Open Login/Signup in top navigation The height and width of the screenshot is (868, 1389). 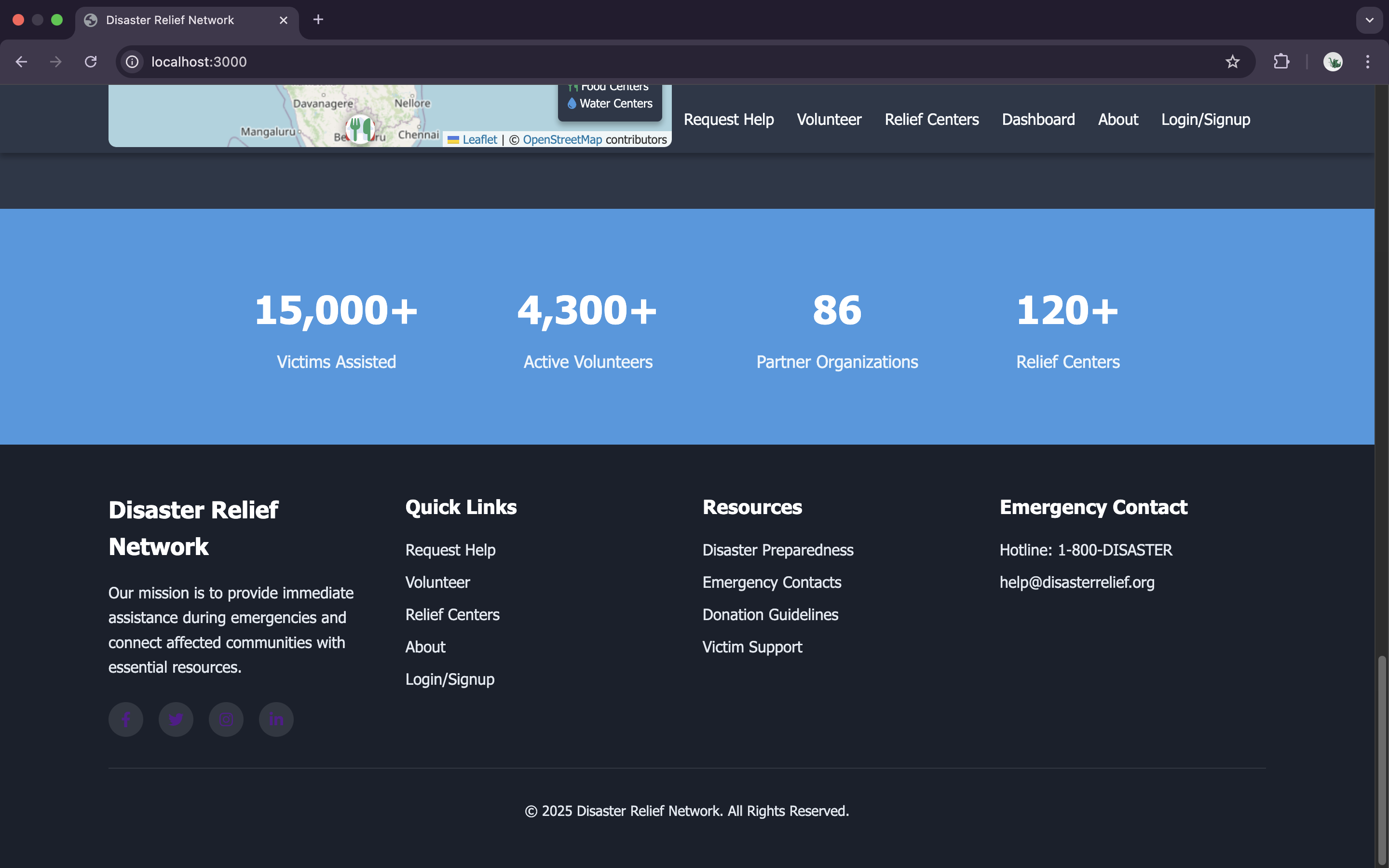1205,120
